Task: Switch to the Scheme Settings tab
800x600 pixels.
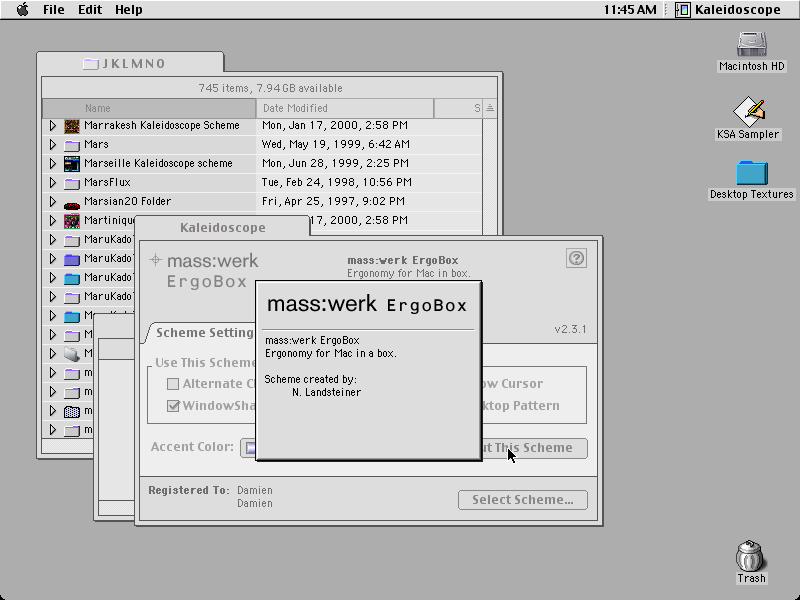Action: pyautogui.click(x=203, y=333)
